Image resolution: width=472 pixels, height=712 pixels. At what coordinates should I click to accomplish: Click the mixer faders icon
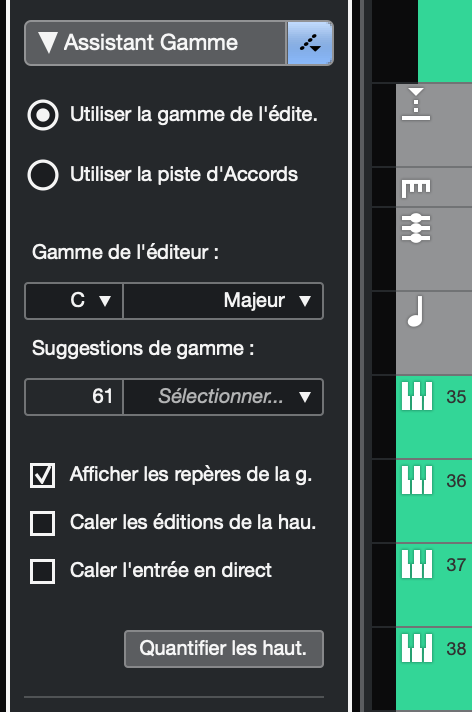pos(416,228)
